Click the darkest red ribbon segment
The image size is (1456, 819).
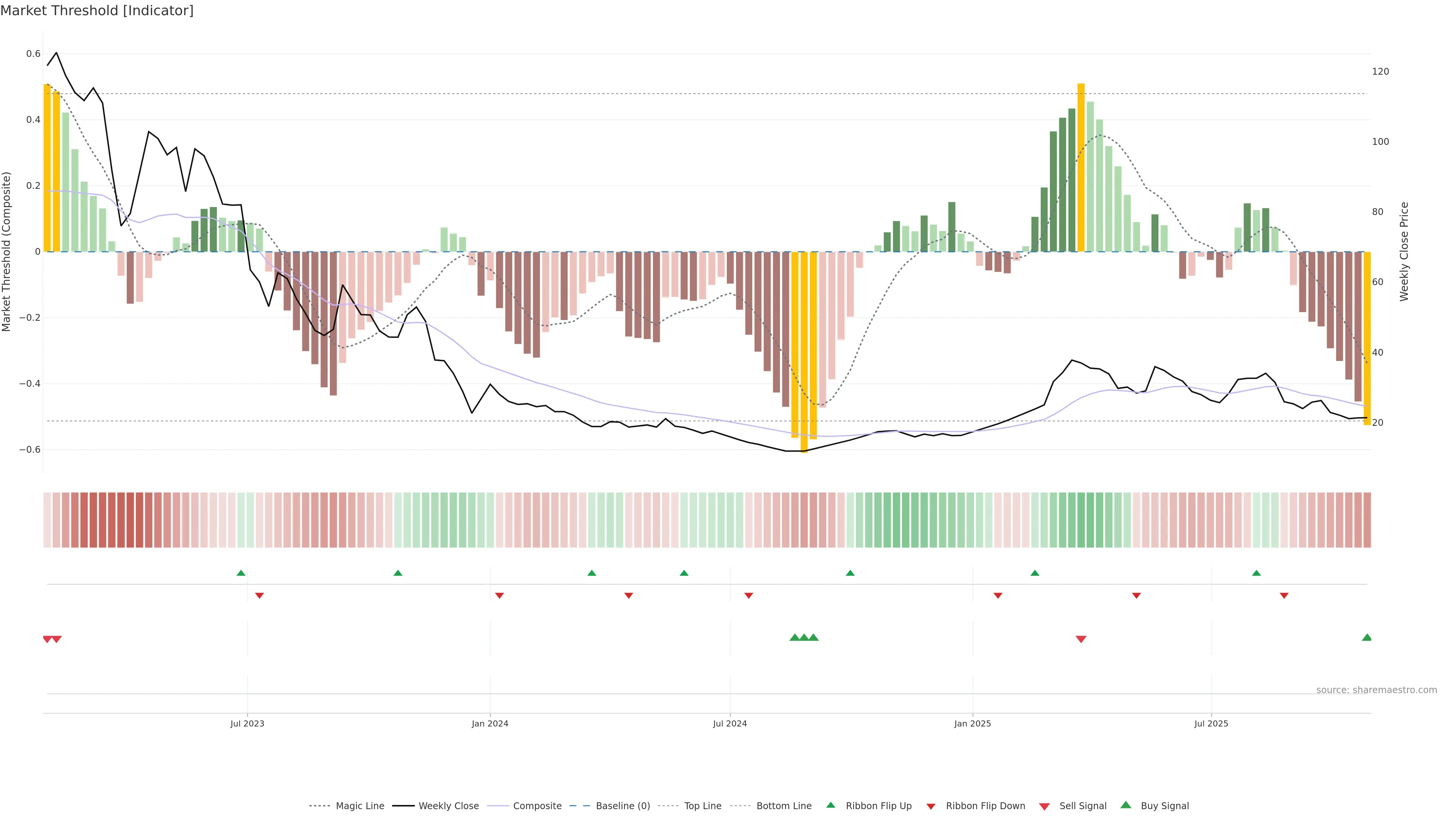[x=130, y=520]
